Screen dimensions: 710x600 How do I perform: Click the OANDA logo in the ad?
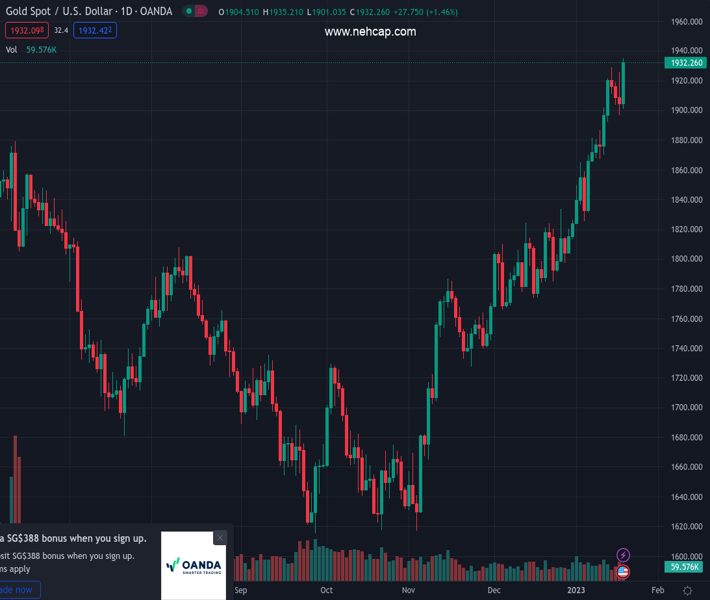point(193,565)
